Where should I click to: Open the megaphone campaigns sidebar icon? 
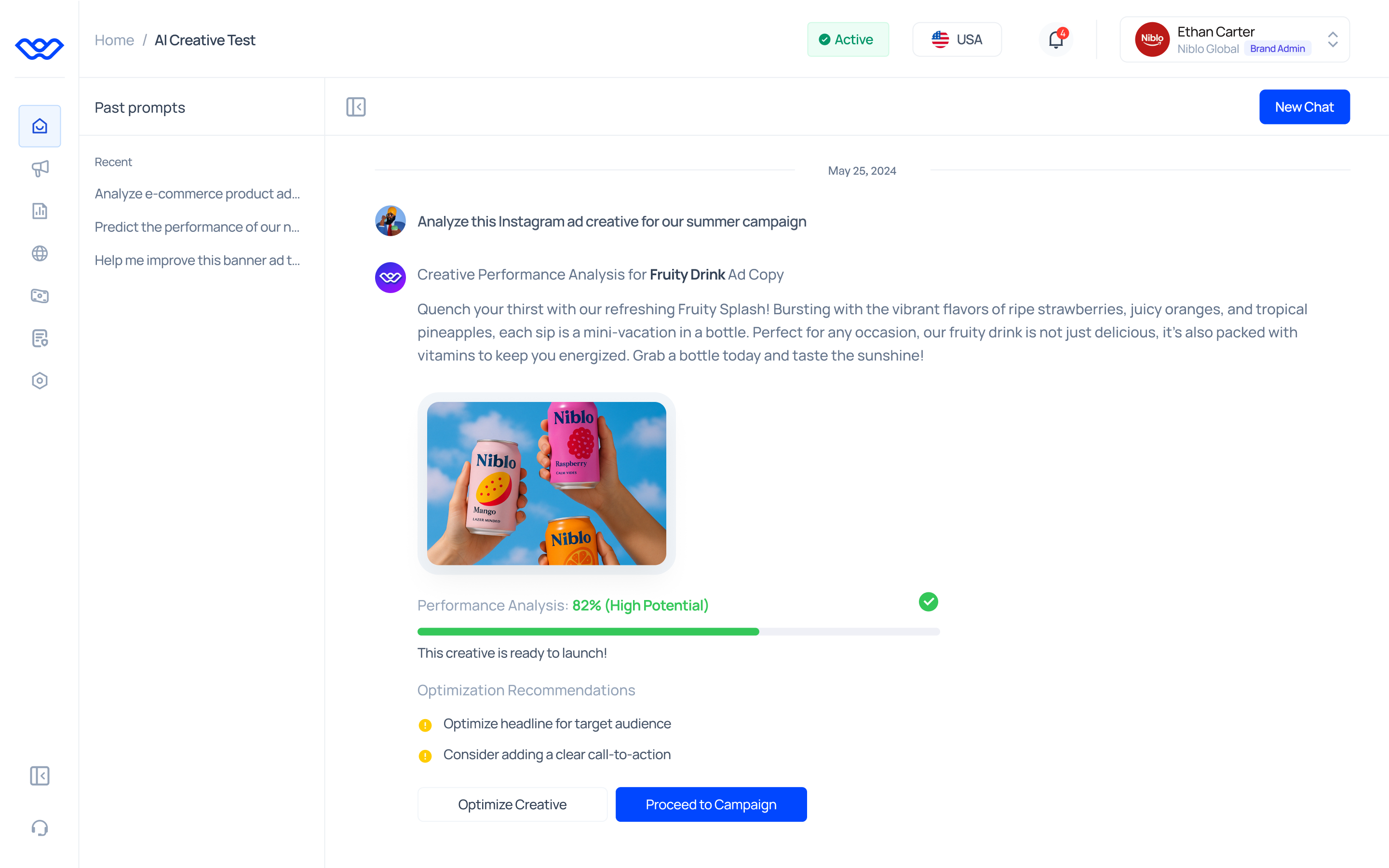click(40, 168)
